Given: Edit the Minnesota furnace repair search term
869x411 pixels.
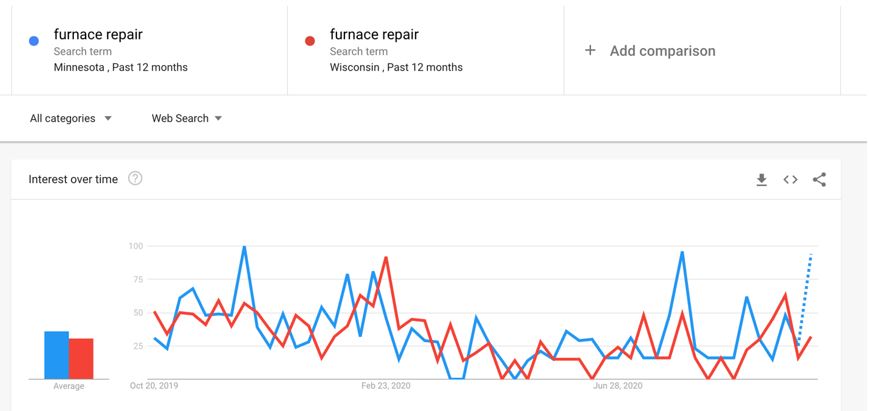Looking at the screenshot, I should [x=98, y=35].
